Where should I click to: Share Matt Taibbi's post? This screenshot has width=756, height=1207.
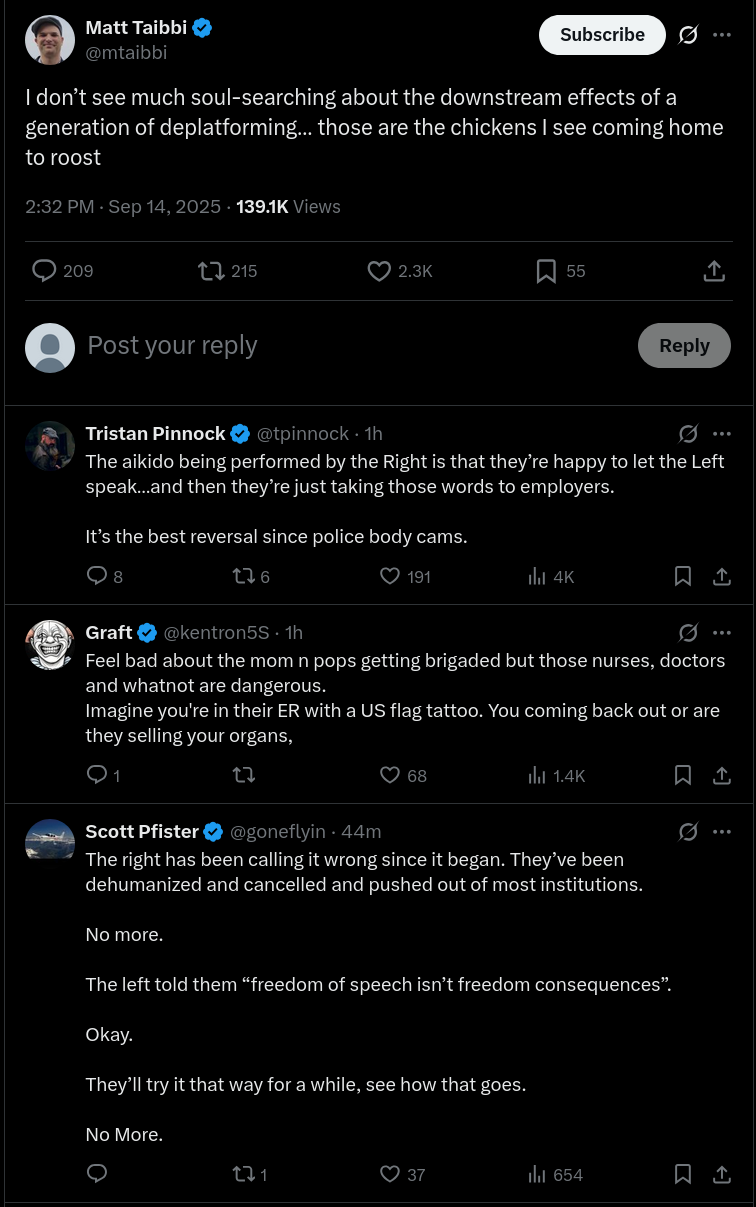pos(714,271)
